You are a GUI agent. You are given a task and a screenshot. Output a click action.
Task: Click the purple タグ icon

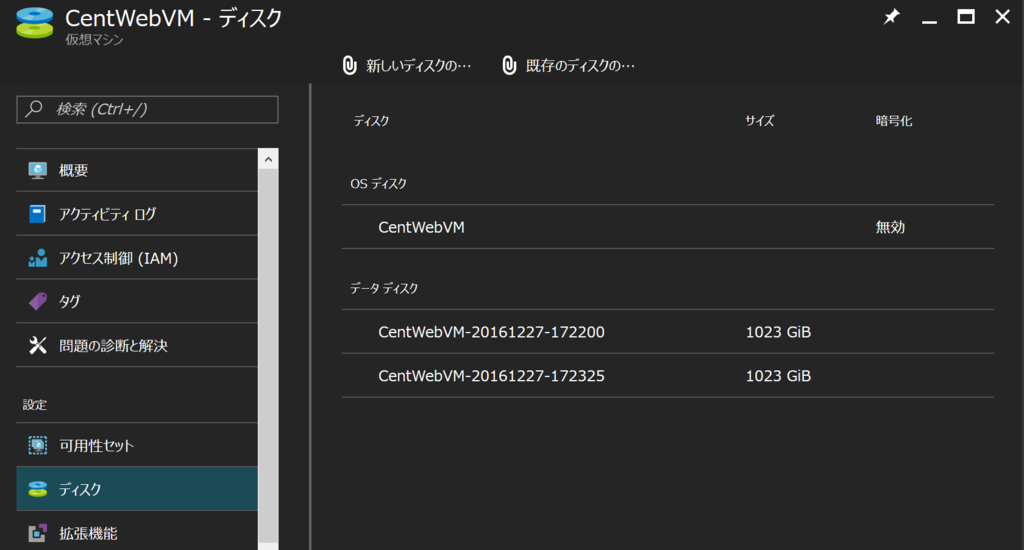[38, 301]
